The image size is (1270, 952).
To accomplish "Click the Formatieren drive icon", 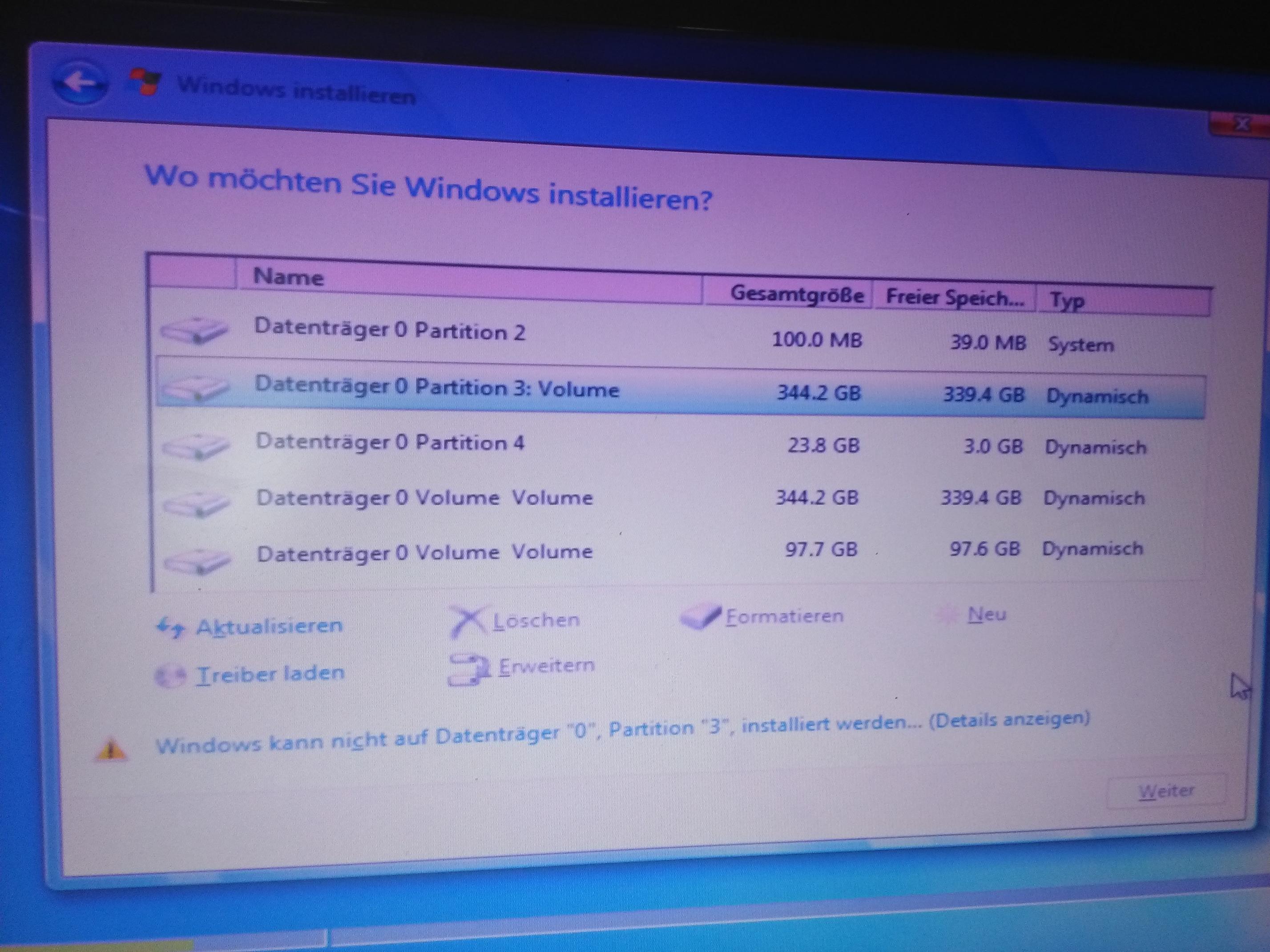I will coord(701,616).
